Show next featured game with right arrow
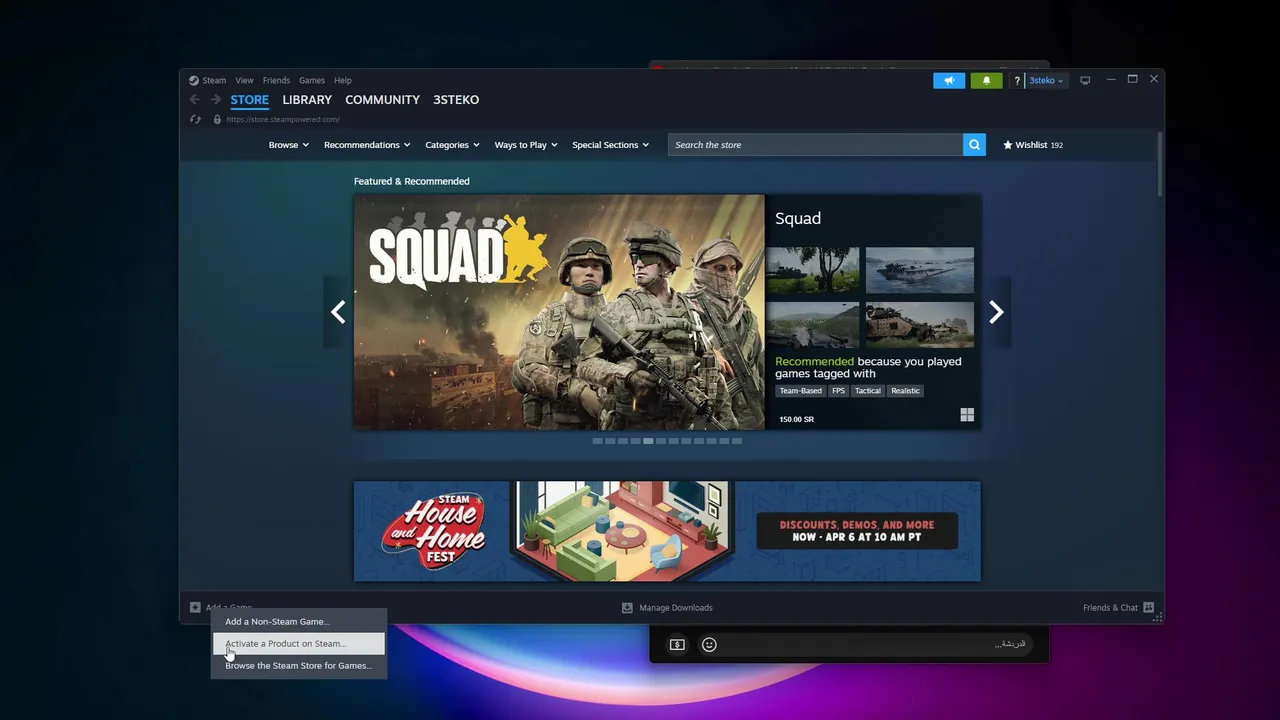1280x720 pixels. coord(996,312)
